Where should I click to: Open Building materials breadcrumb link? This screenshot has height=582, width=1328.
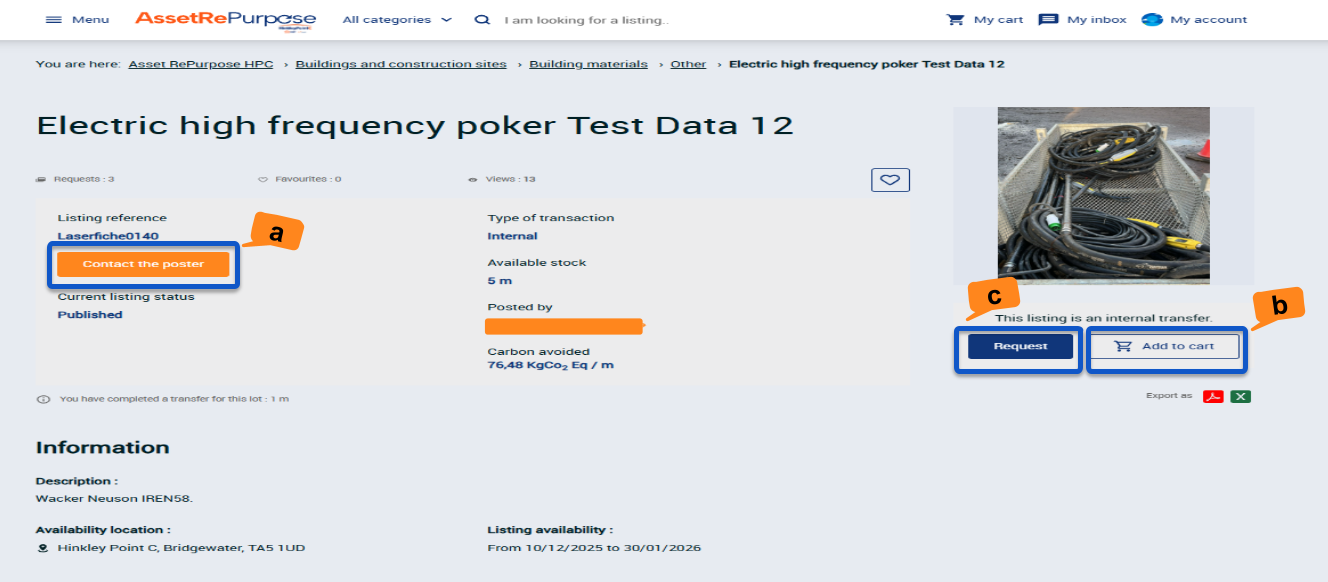588,64
